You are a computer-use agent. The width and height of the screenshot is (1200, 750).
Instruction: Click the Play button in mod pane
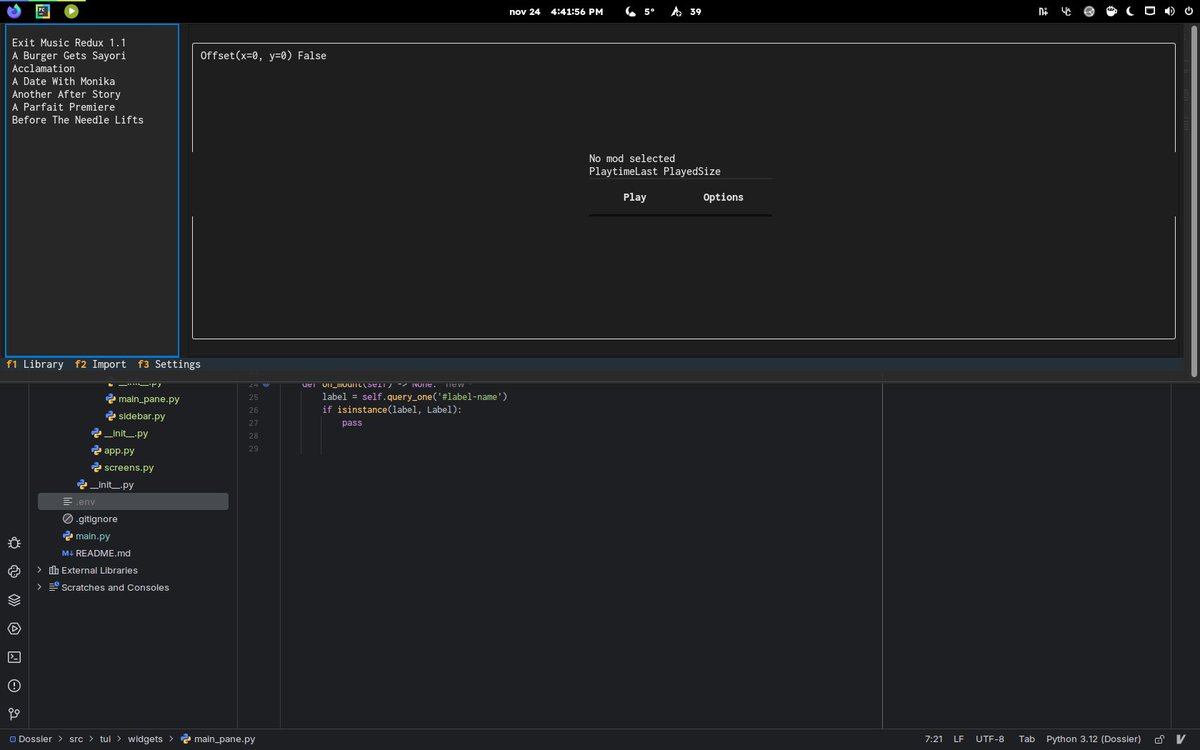634,197
